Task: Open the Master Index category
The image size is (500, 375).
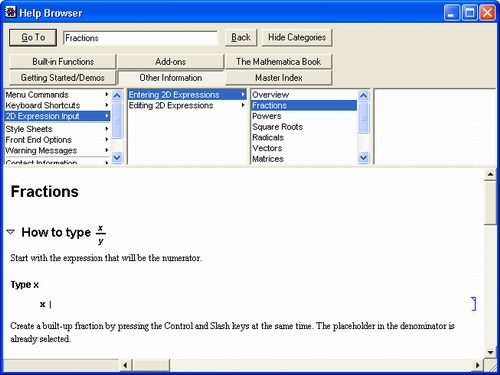Action: [x=279, y=78]
